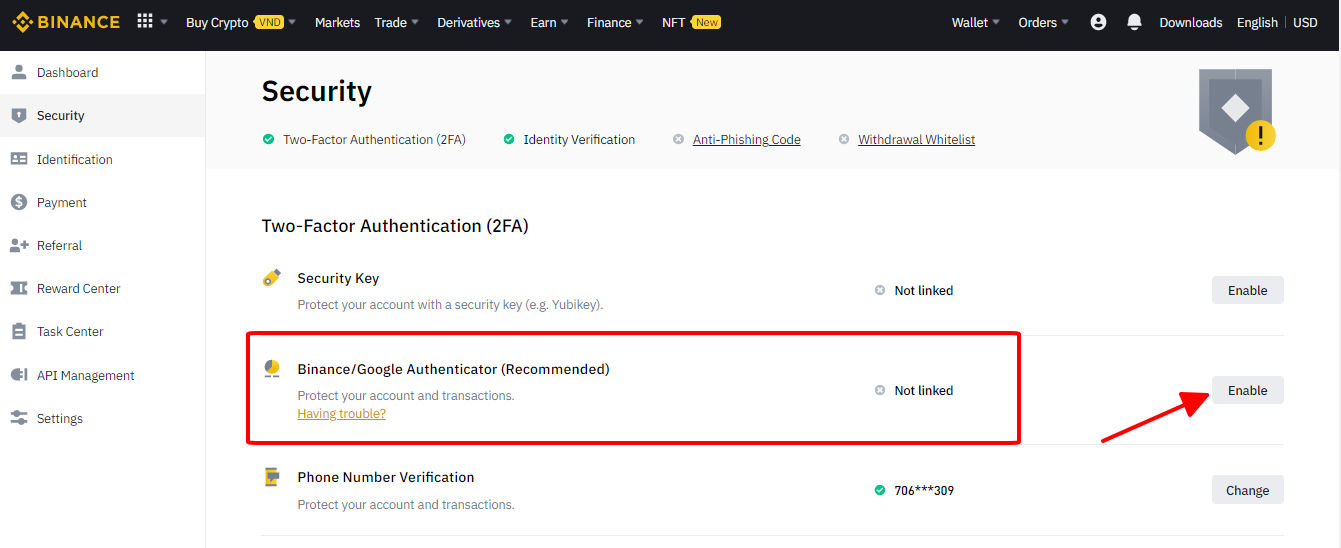Click the Binance/Google Authenticator icon

tap(272, 369)
